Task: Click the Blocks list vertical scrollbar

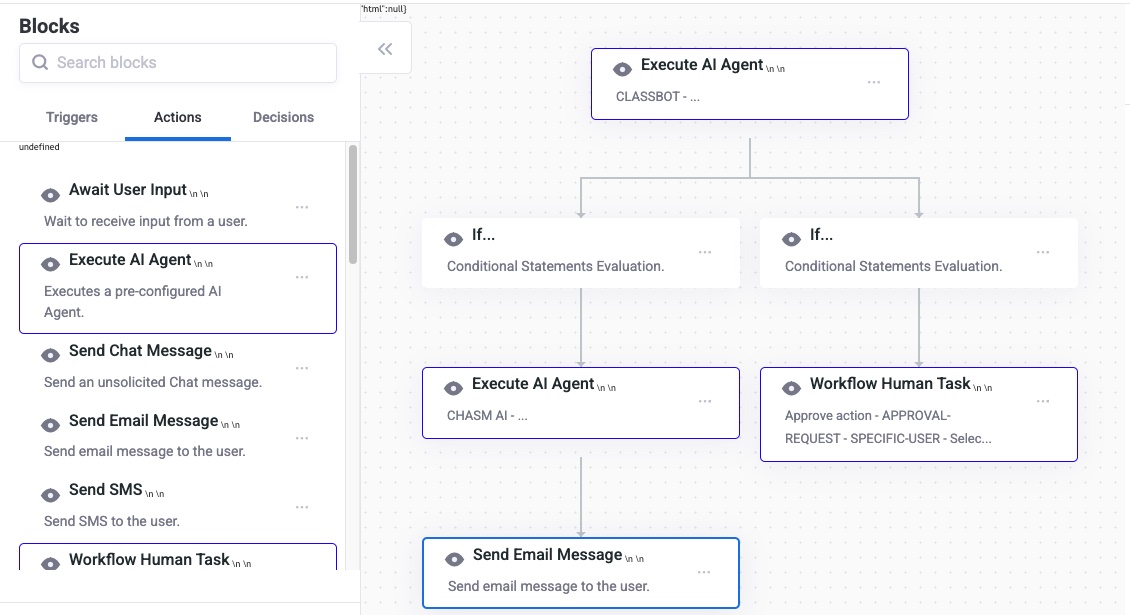Action: point(352,204)
